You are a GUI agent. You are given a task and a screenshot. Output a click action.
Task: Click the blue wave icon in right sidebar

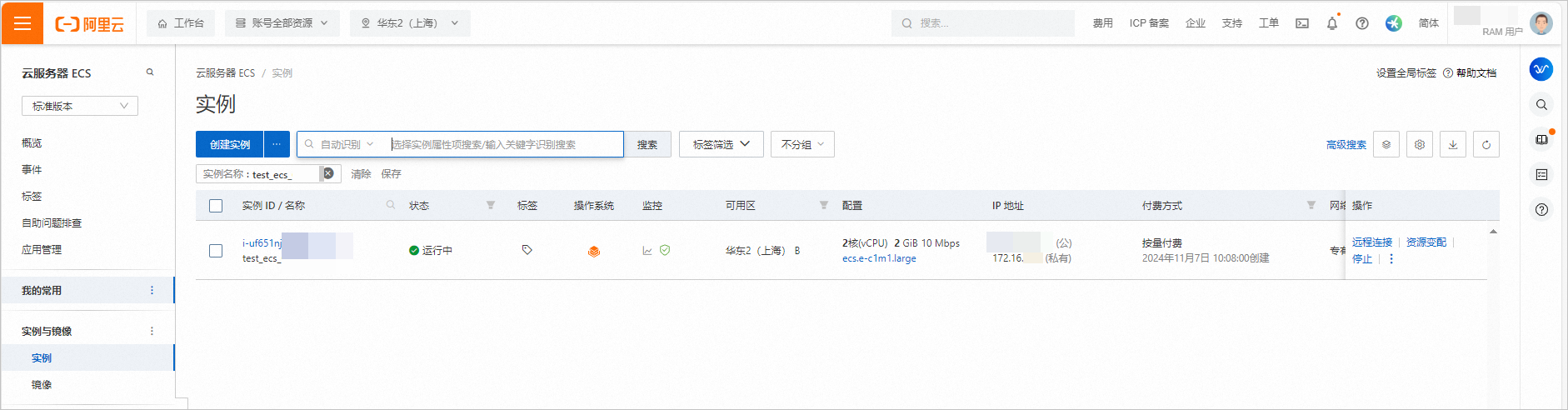coord(1541,69)
